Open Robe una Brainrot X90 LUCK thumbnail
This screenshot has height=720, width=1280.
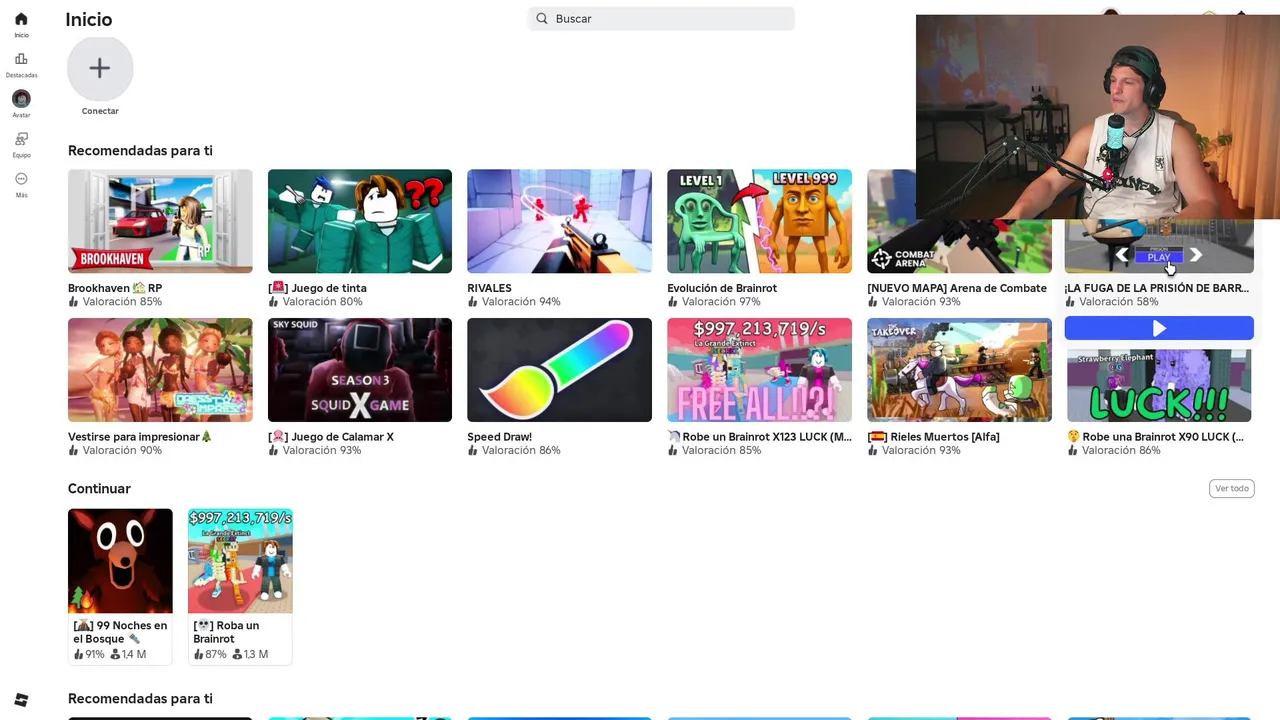(1159, 385)
